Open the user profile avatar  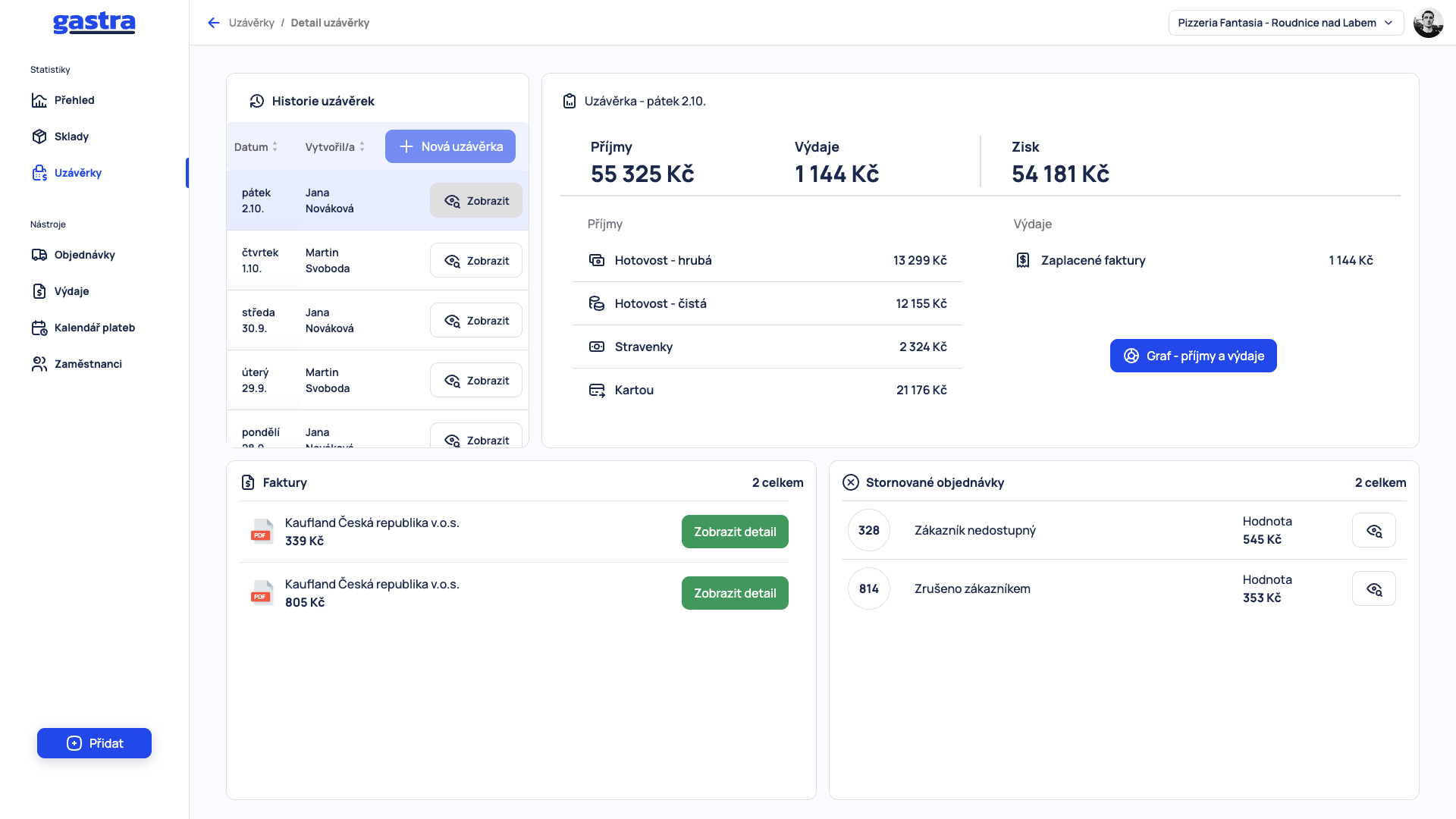click(1429, 23)
